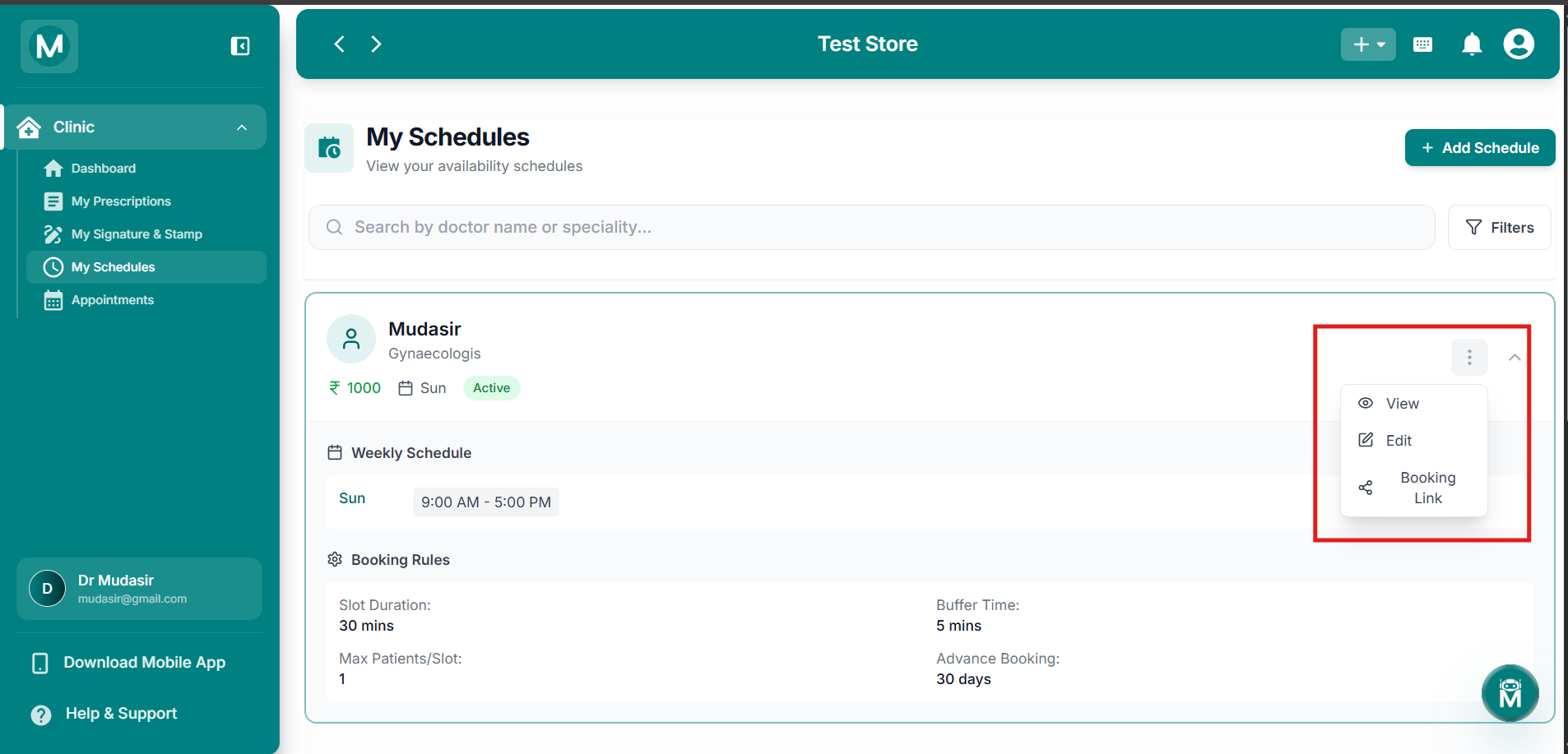Open the plus quick-add dropdown
Viewport: 1568px width, 754px height.
(1368, 44)
